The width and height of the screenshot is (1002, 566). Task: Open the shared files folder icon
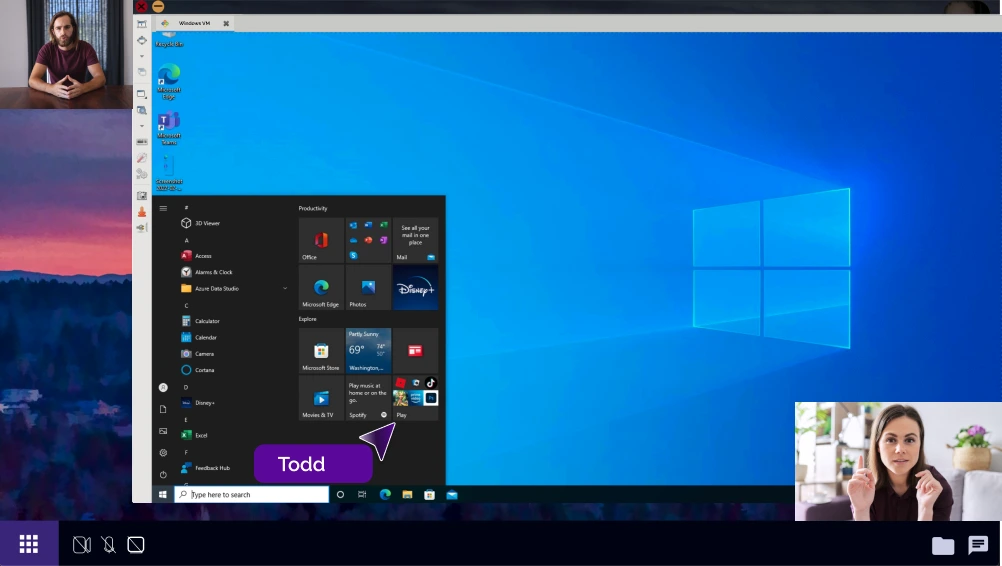click(x=943, y=545)
